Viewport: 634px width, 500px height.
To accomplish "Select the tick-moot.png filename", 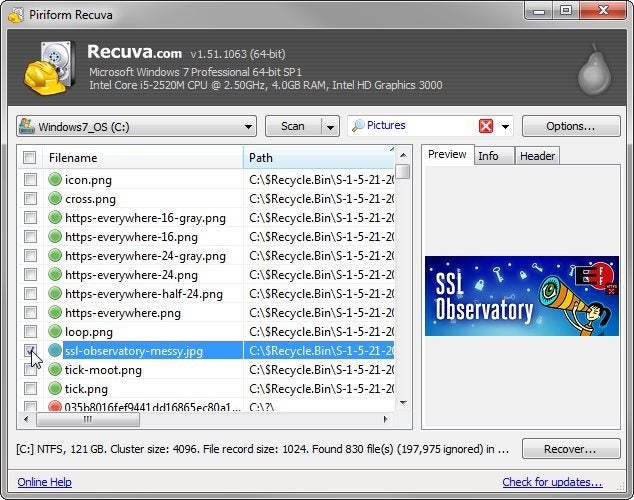I will [103, 370].
